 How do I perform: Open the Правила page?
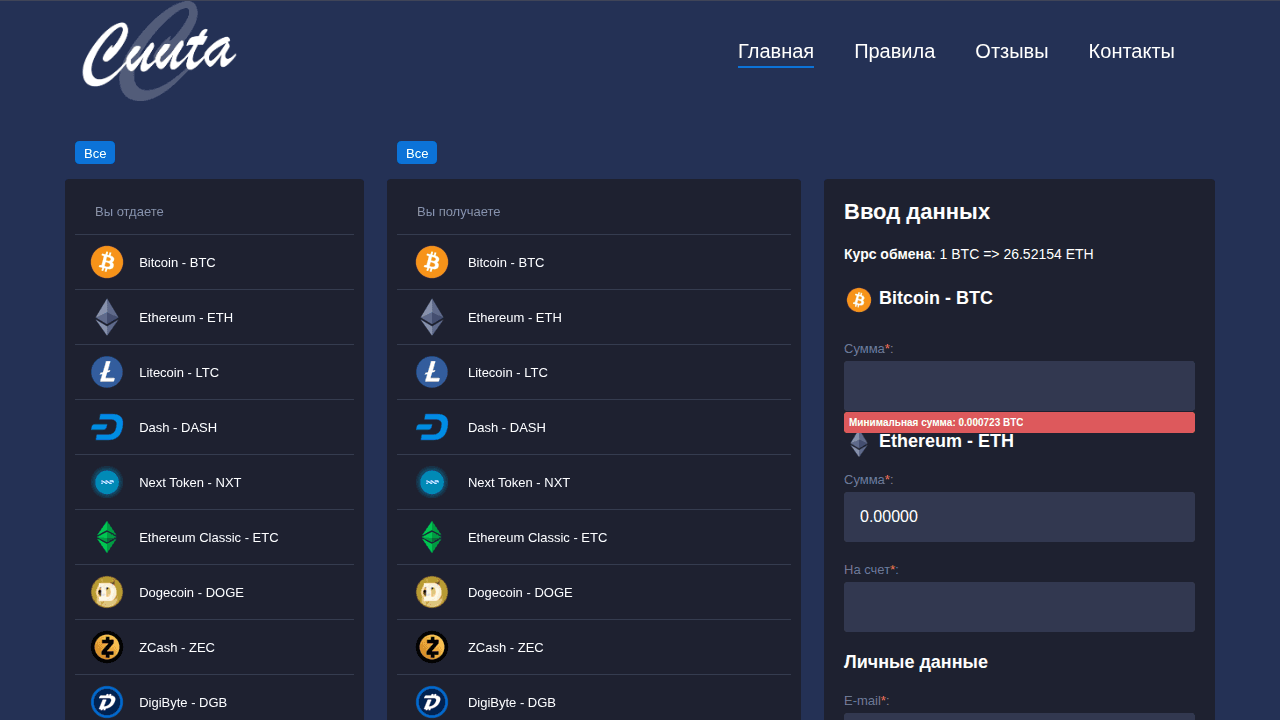[x=894, y=52]
